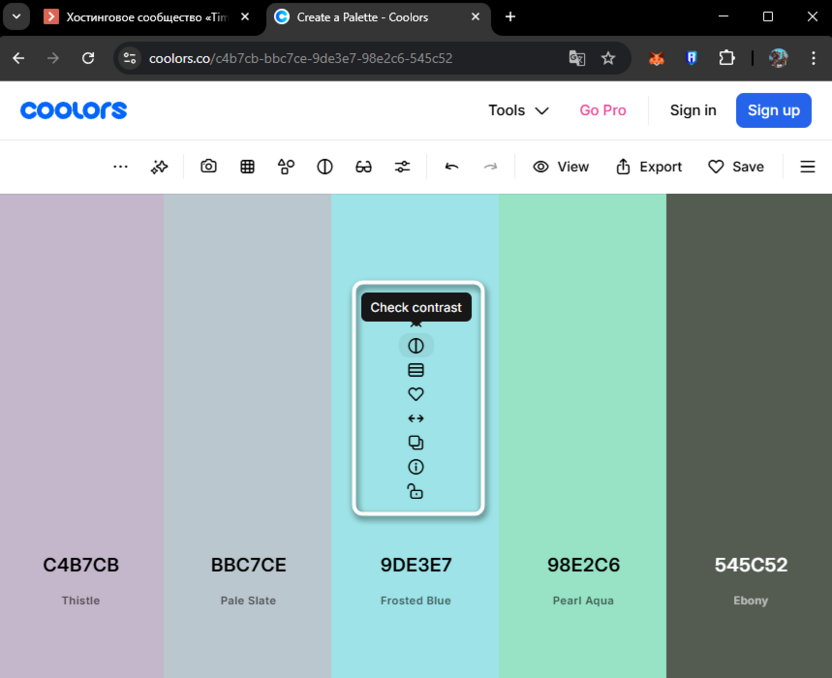Save Frosted Blue with the heart icon
832x678 pixels.
point(416,394)
